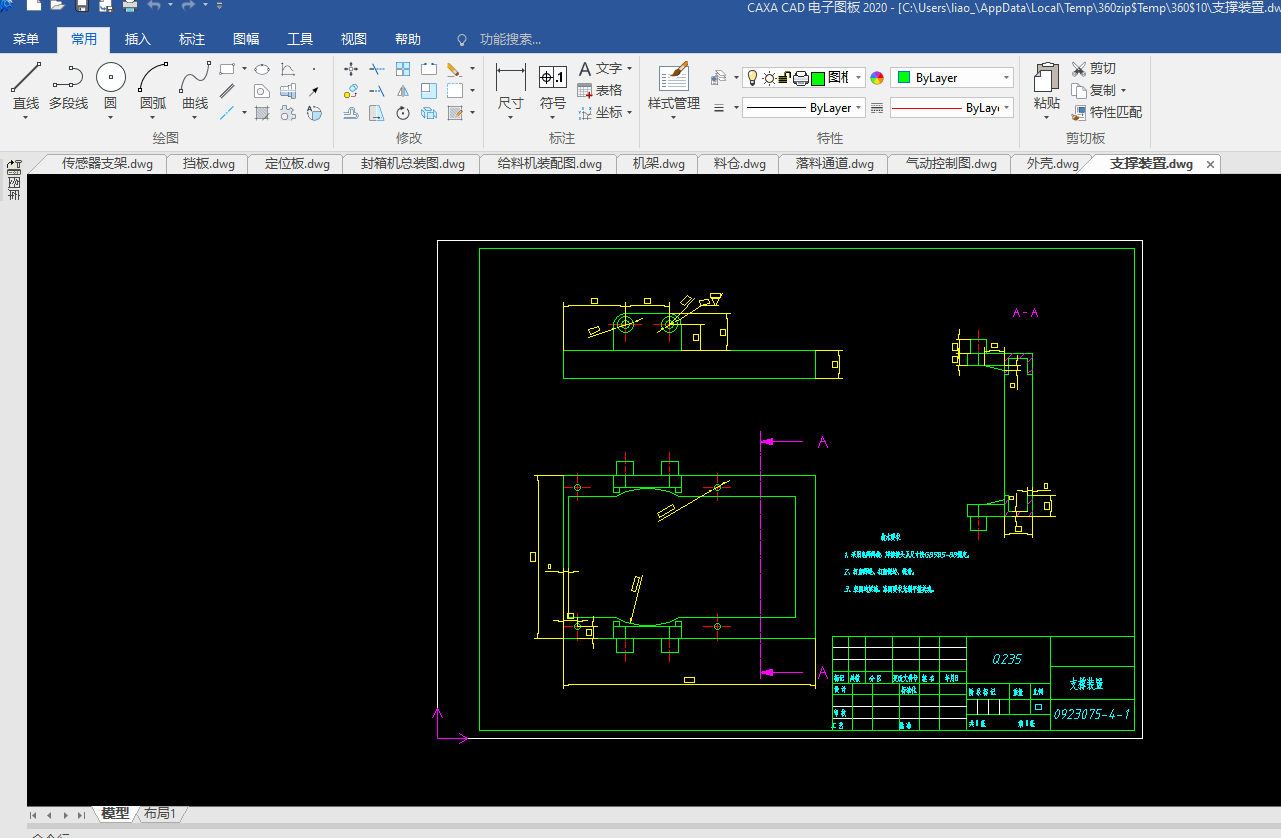Click the gear drawing tool icon
This screenshot has width=1281, height=838.
click(x=288, y=113)
